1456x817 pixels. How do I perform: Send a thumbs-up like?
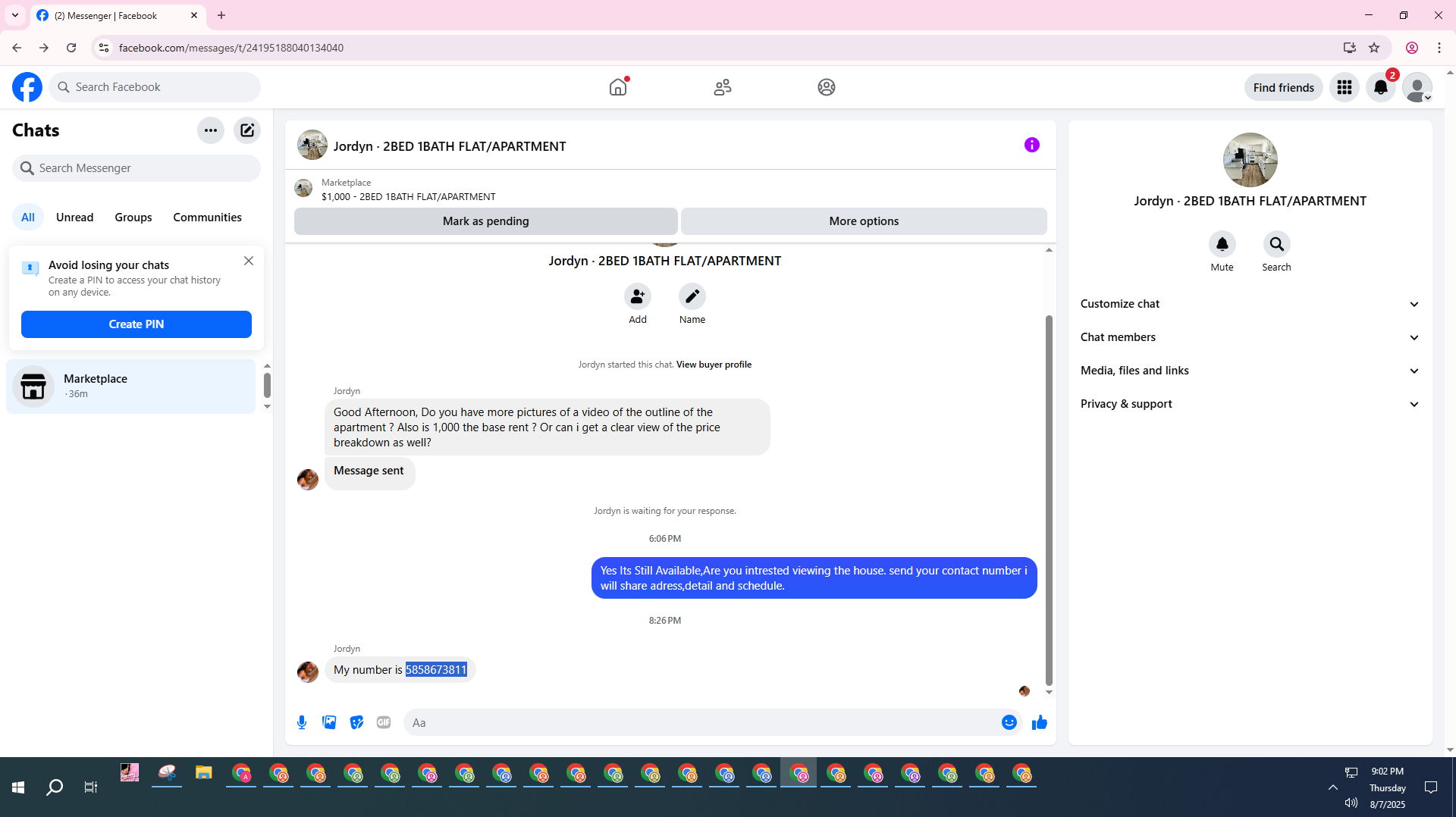click(1040, 722)
